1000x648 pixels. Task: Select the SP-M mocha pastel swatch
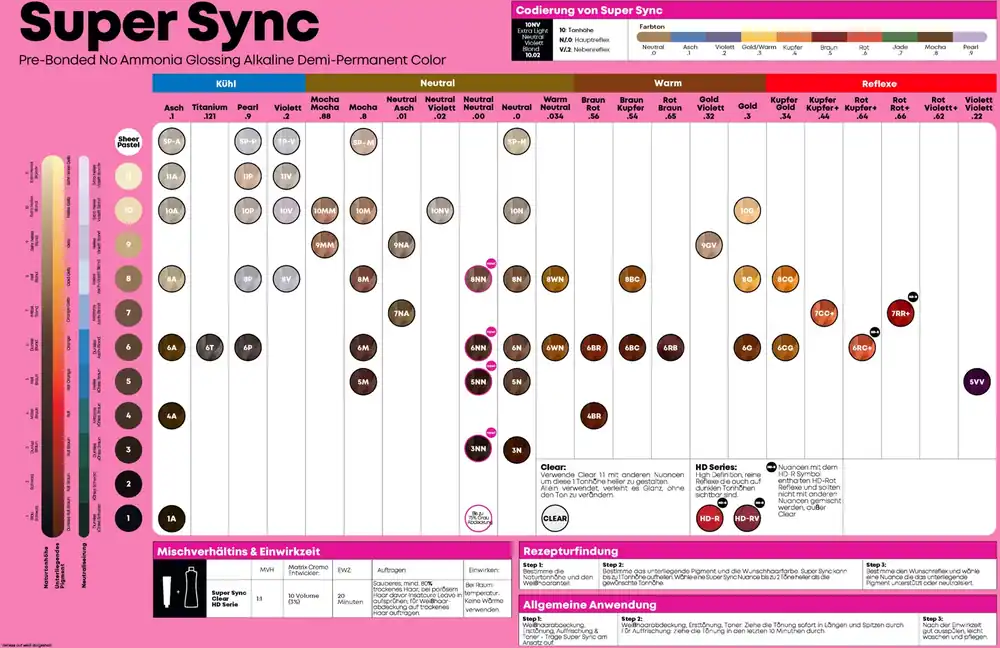coord(363,142)
